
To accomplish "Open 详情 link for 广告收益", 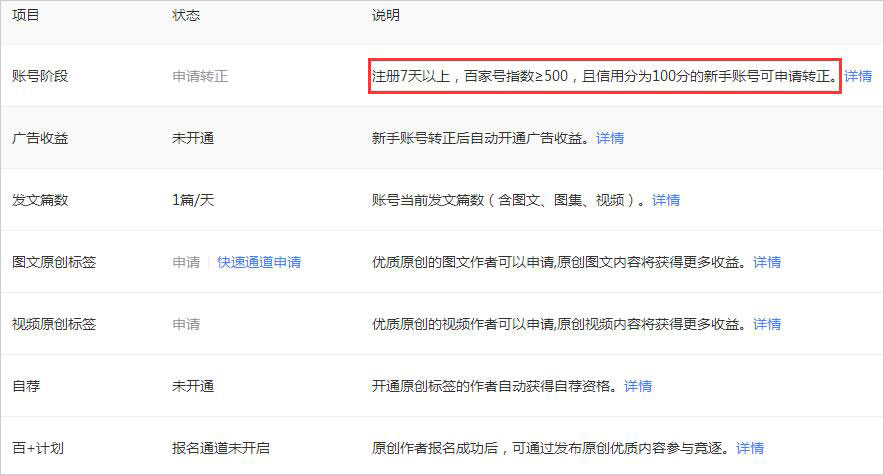I will (610, 138).
